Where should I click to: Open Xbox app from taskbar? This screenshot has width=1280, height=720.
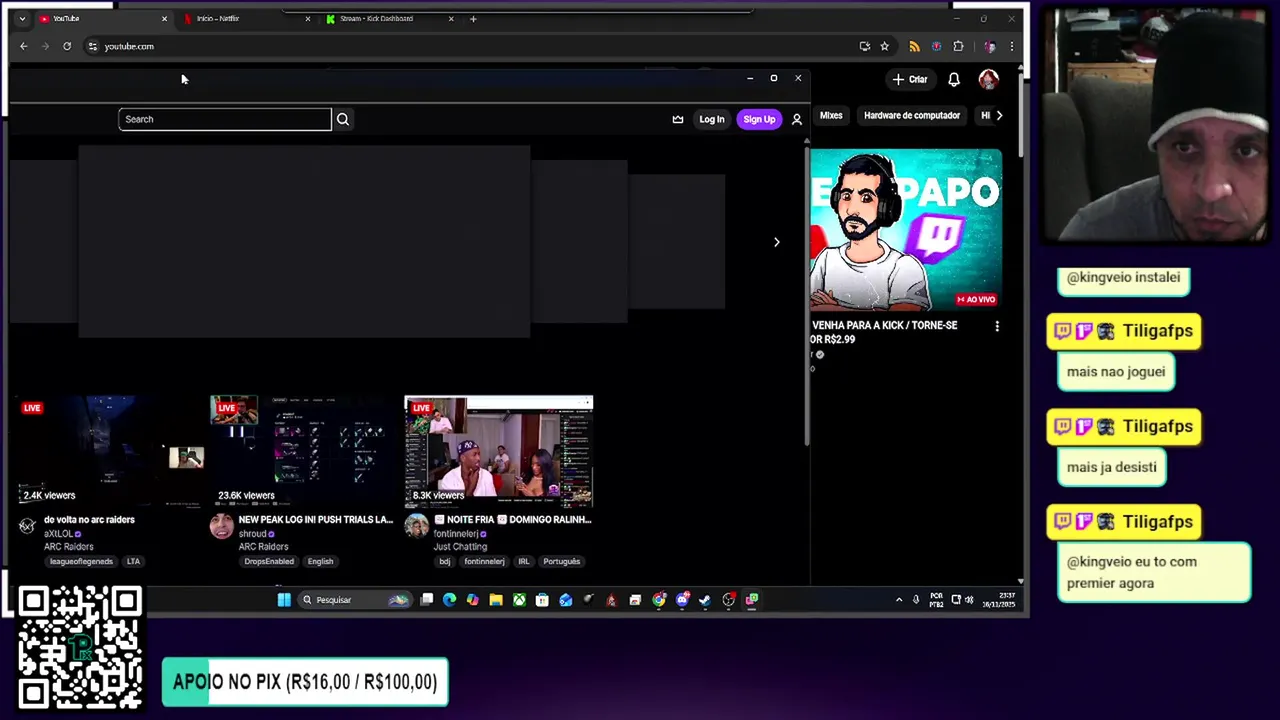tap(519, 600)
